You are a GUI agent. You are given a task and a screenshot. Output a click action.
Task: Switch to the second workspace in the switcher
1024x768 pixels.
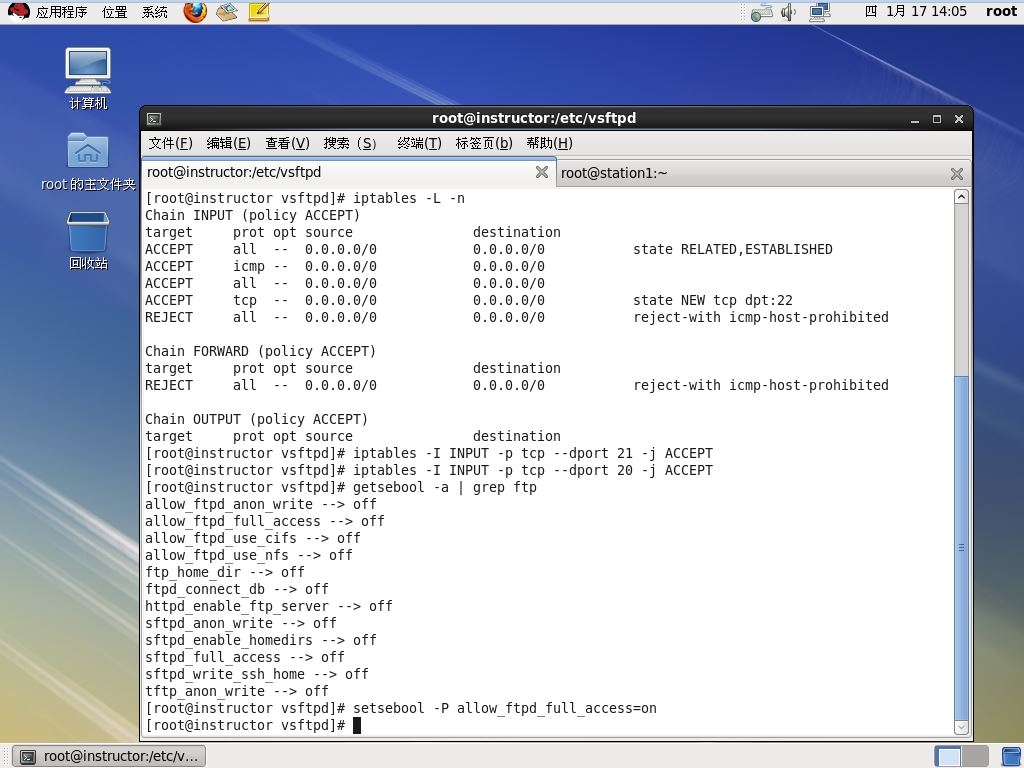(x=975, y=756)
